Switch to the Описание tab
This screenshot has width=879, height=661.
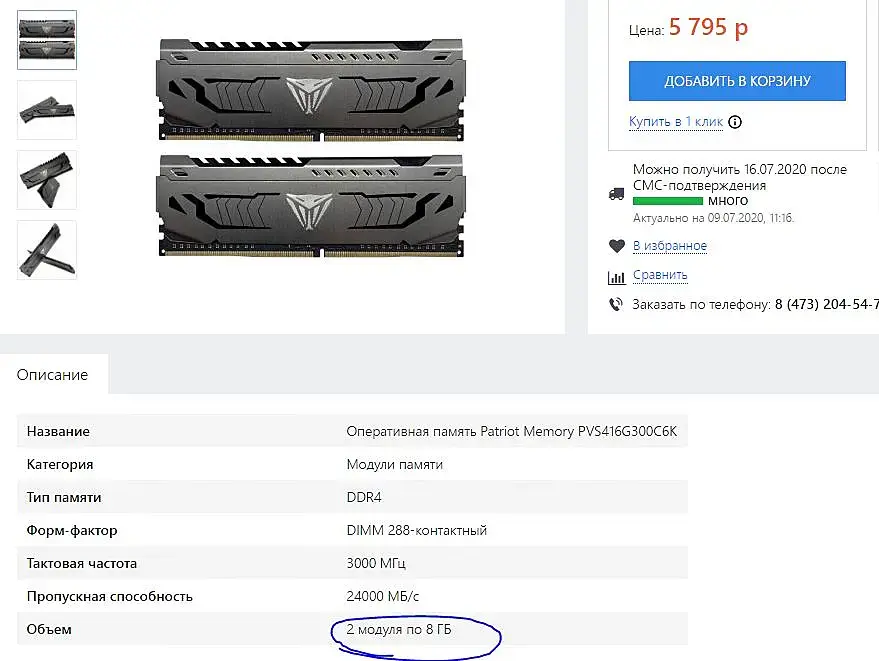click(x=53, y=375)
